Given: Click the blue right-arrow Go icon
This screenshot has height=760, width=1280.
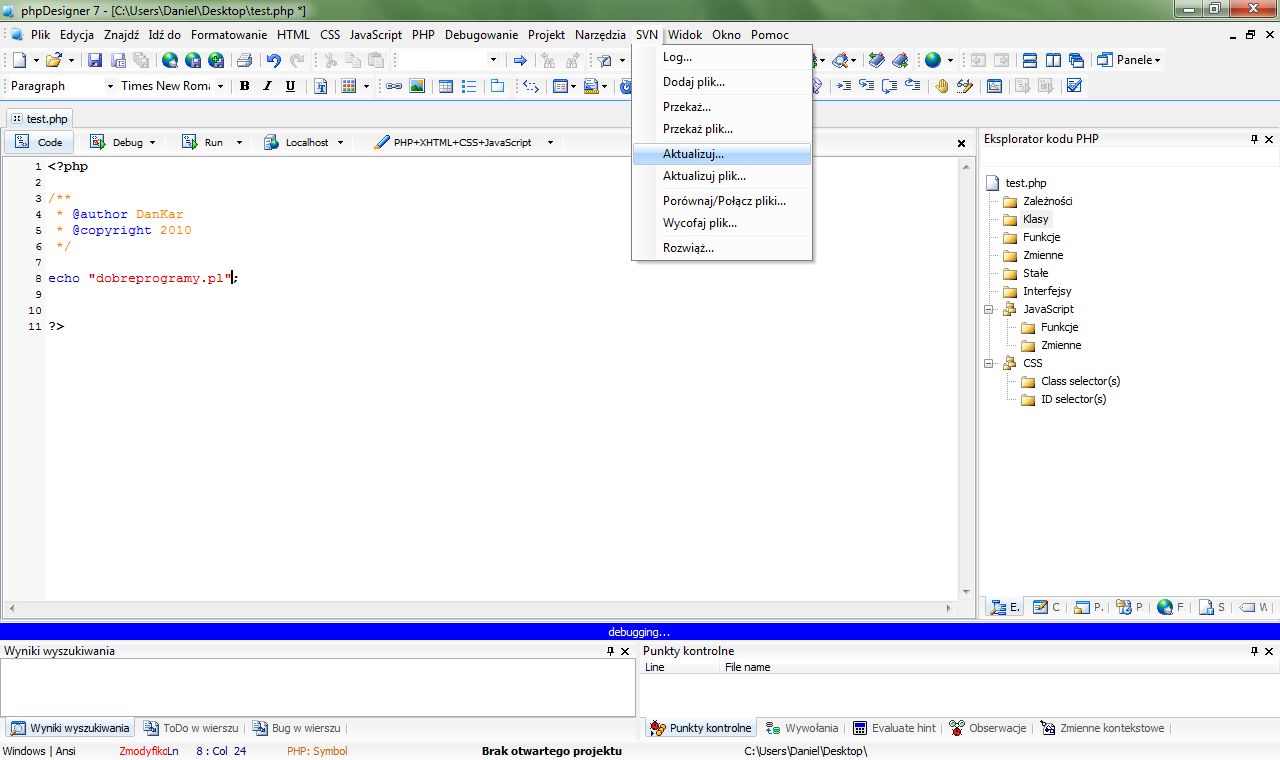Looking at the screenshot, I should point(520,60).
